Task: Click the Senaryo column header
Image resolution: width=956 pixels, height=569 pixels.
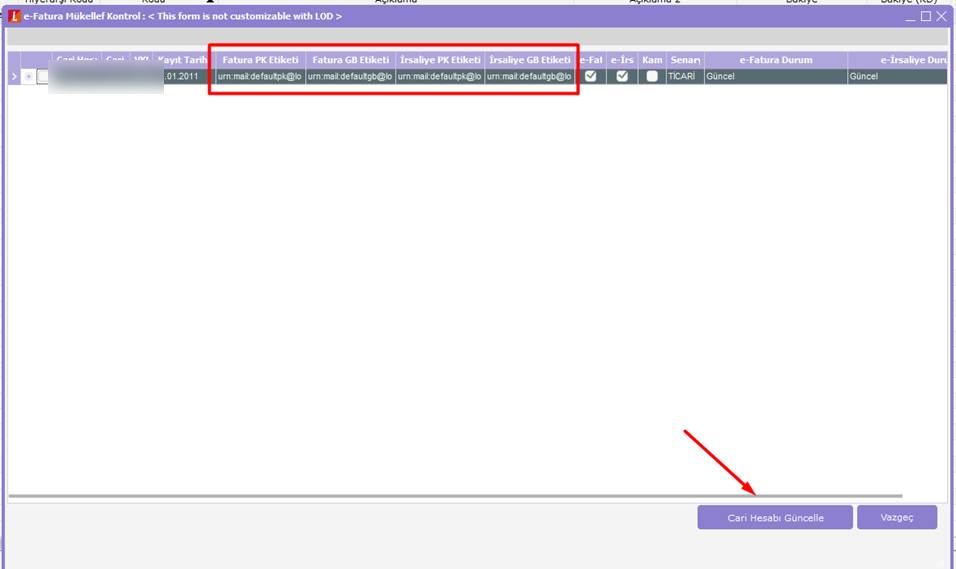Action: pyautogui.click(x=685, y=60)
